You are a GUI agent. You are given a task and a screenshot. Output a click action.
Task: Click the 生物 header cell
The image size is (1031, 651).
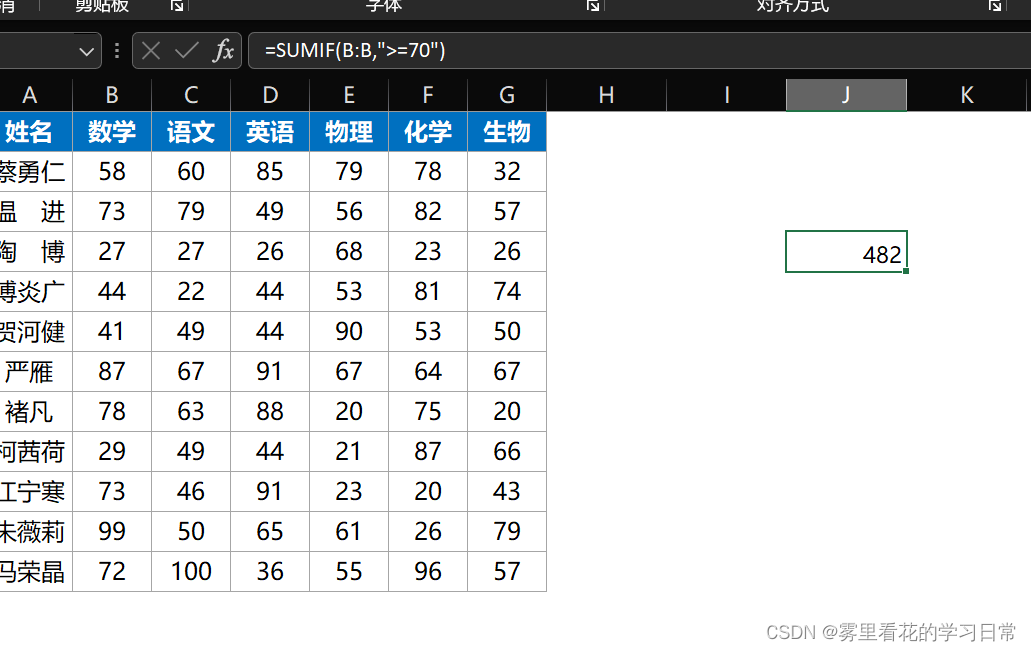506,131
